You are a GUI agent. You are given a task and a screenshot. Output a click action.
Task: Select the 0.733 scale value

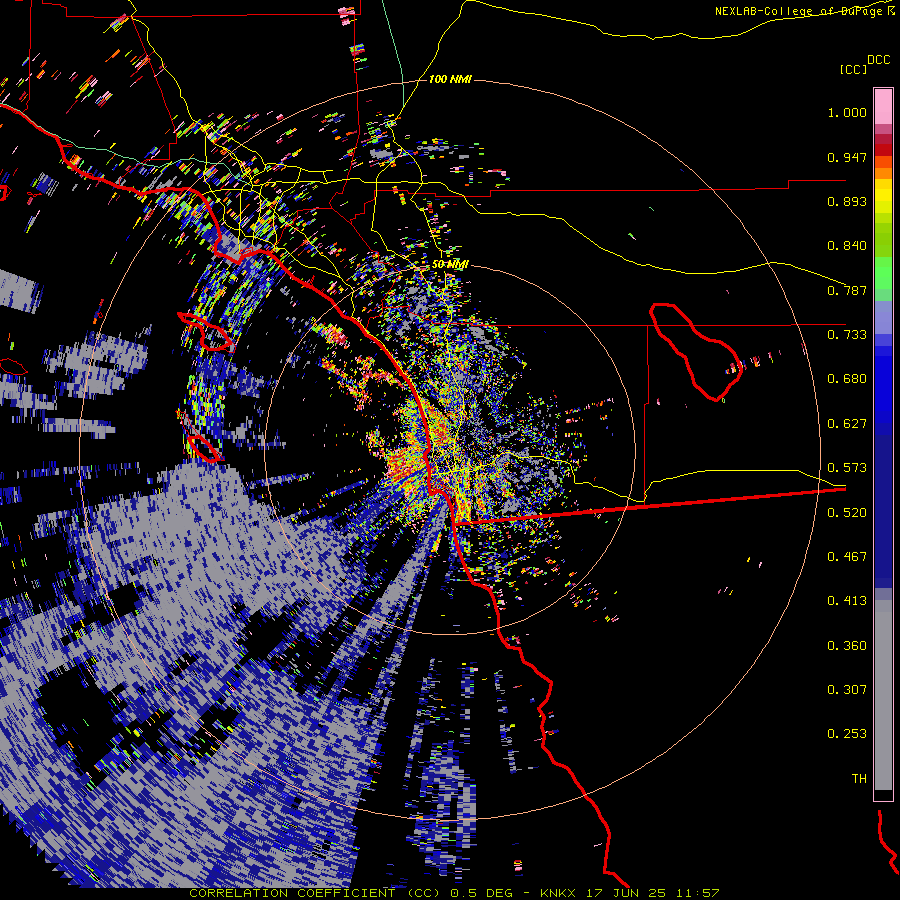(x=847, y=335)
